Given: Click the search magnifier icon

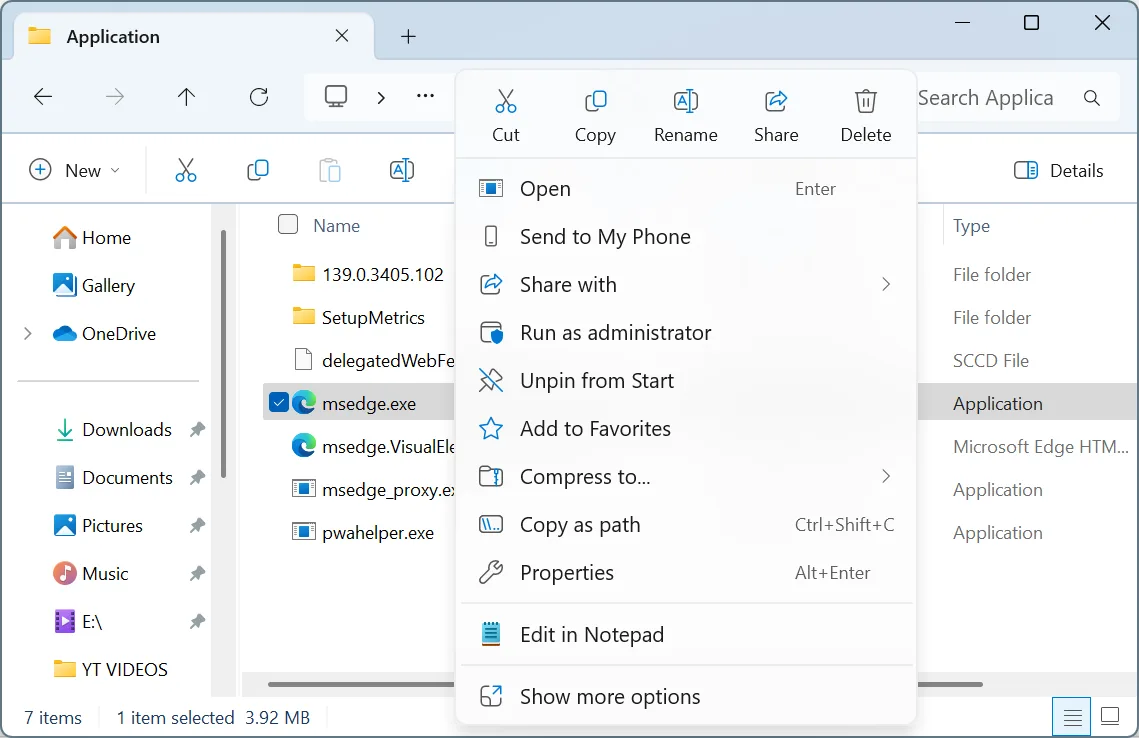Looking at the screenshot, I should 1092,98.
